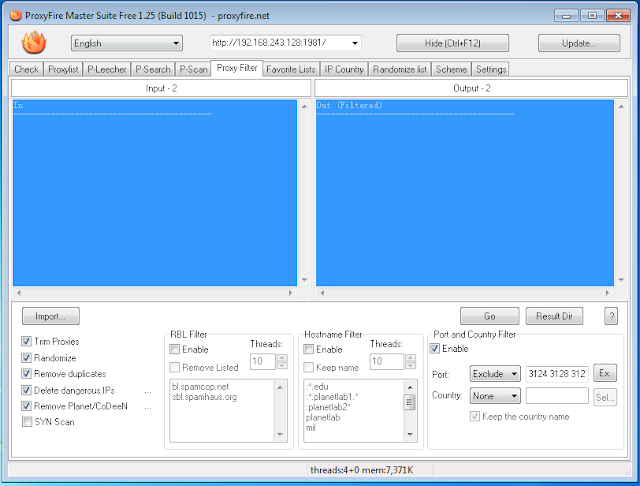Open the Result Dir button

click(554, 316)
